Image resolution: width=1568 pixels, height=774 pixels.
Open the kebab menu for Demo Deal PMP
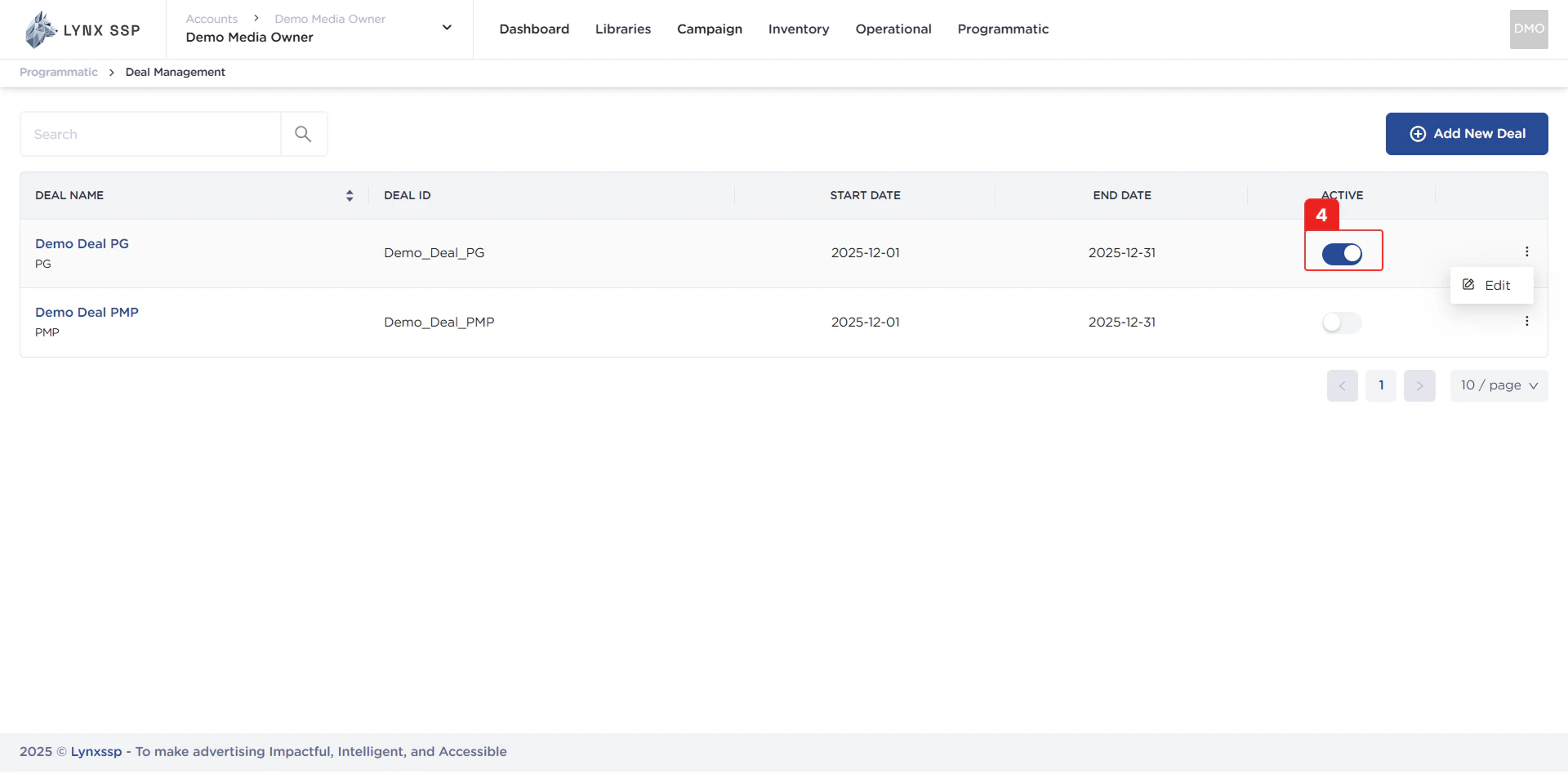tap(1527, 321)
